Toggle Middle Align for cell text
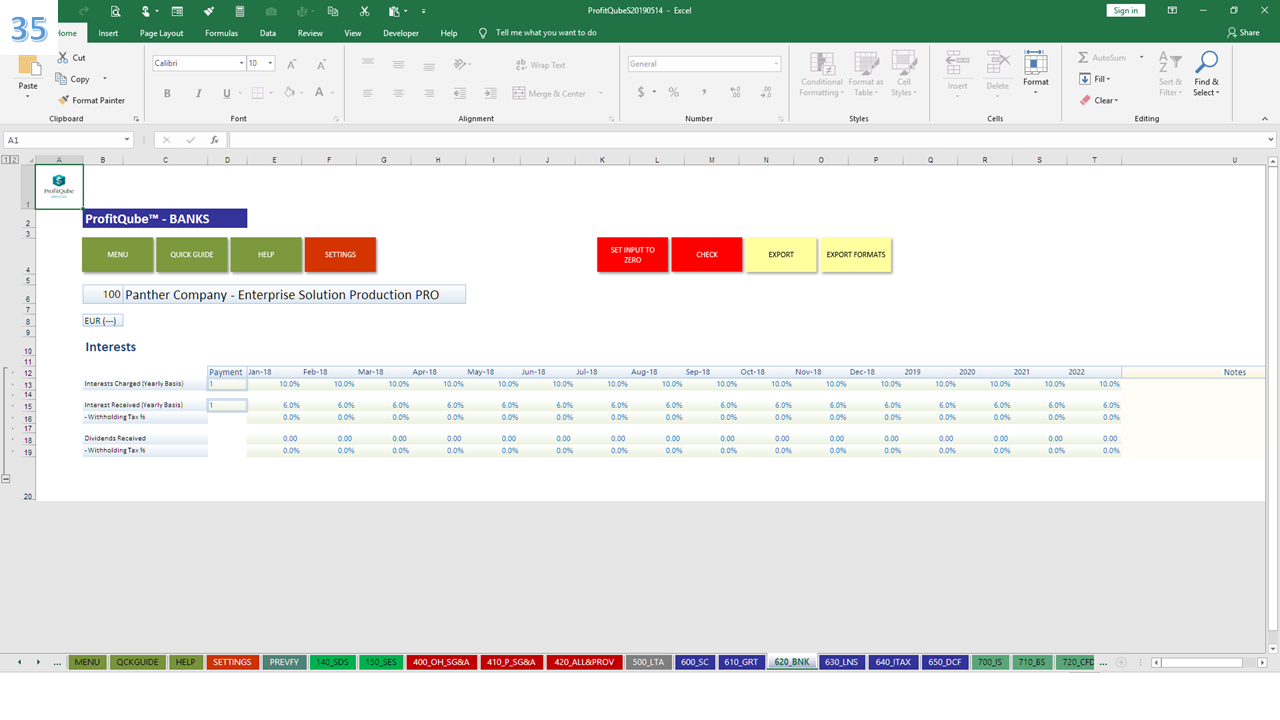Viewport: 1280px width, 720px height. tap(399, 64)
